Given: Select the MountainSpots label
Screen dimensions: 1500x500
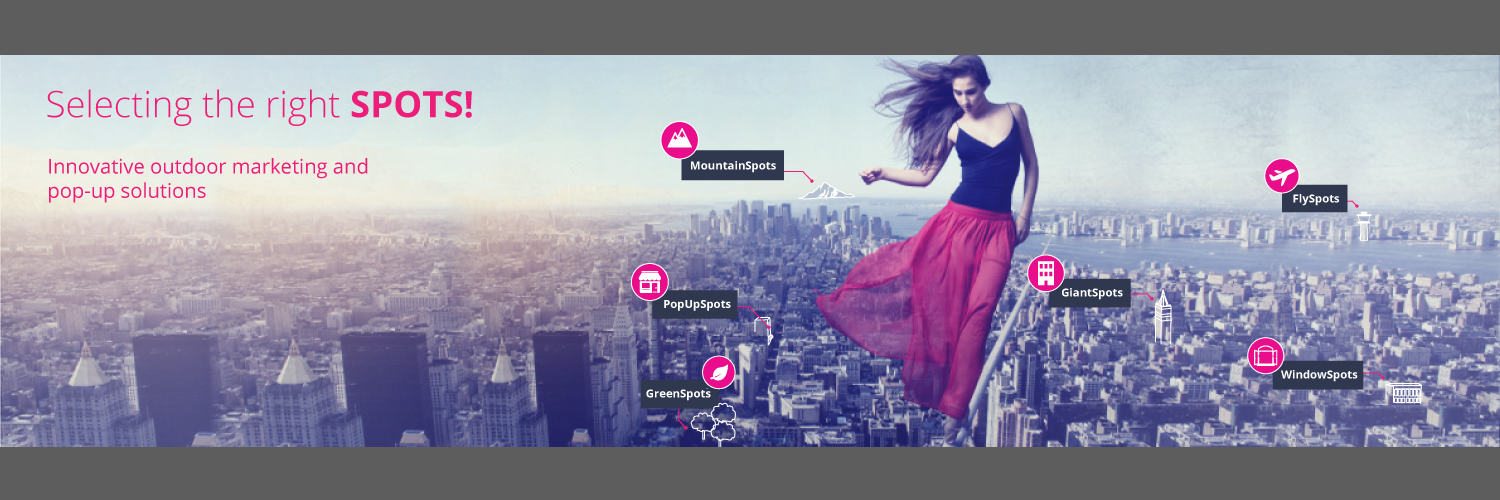Looking at the screenshot, I should (x=733, y=166).
